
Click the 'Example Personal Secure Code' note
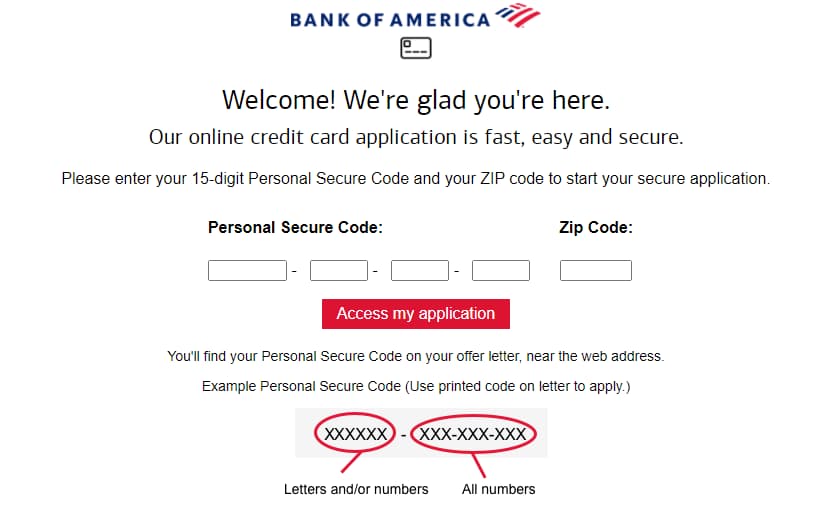point(416,386)
